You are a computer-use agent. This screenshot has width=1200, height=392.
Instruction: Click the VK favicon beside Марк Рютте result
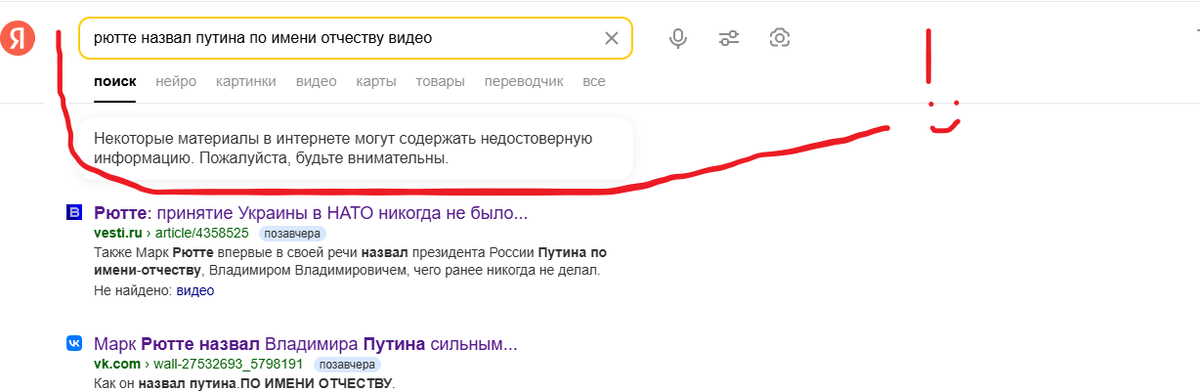point(74,343)
